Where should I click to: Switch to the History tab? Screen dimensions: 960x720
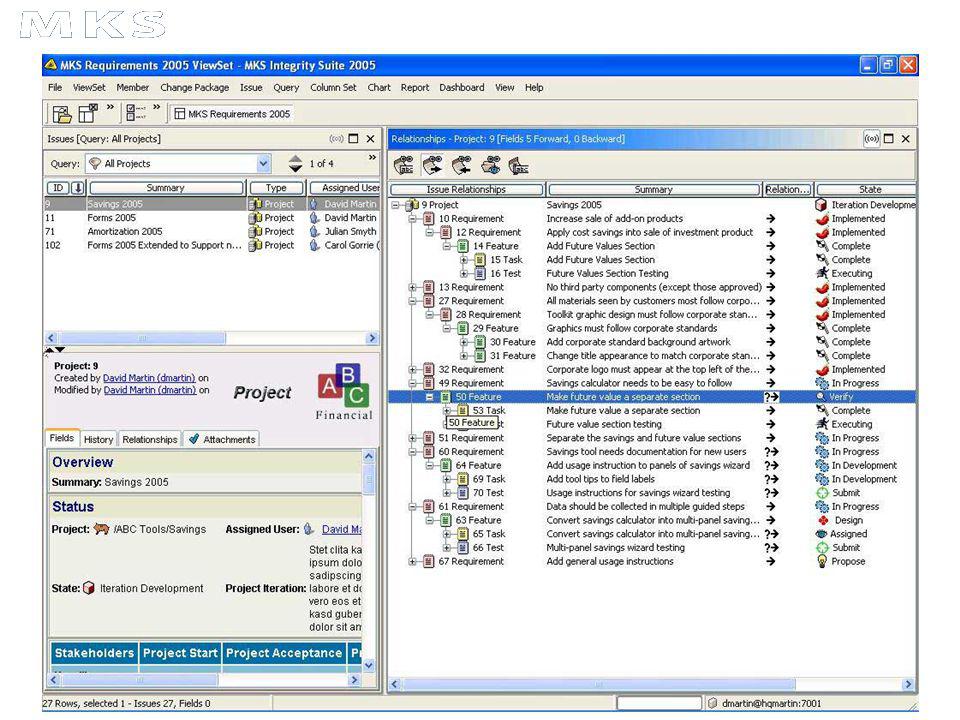coord(98,440)
